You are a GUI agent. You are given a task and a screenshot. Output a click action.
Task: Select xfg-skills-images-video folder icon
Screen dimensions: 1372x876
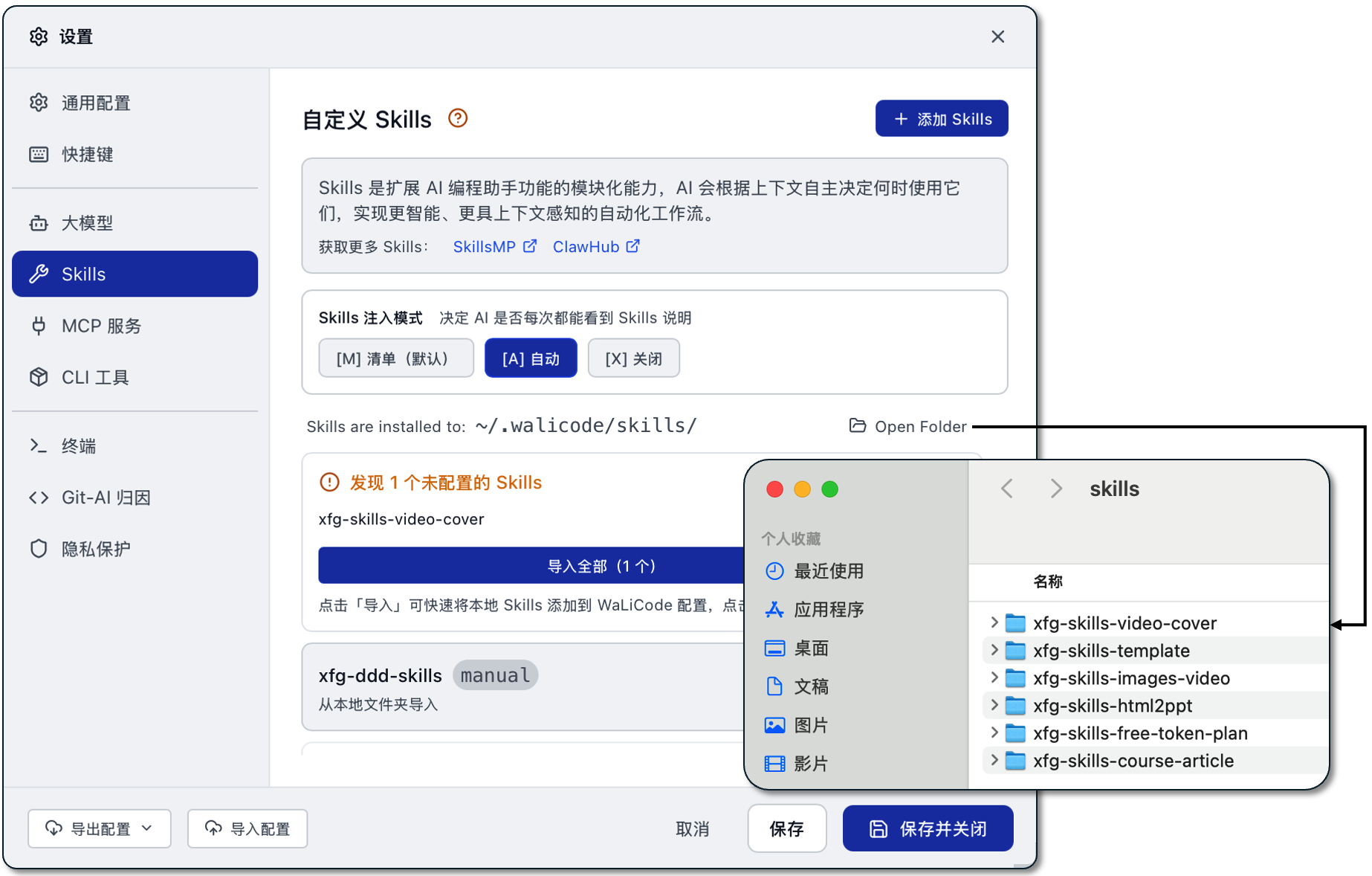click(1015, 677)
